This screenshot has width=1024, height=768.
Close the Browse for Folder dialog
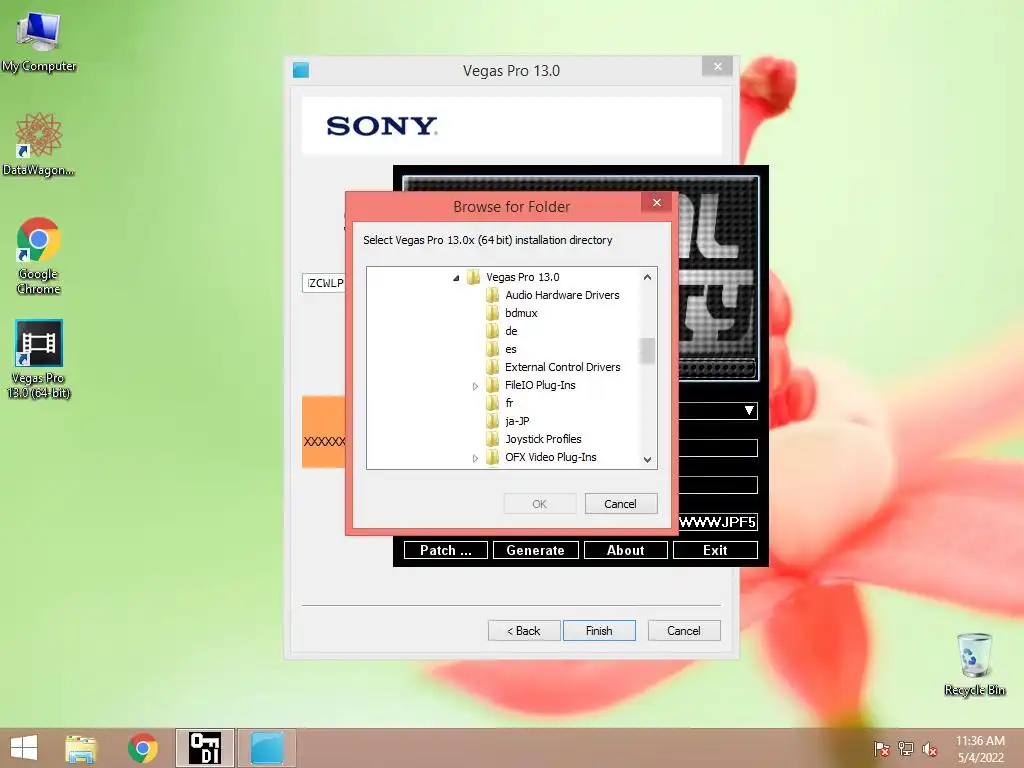pos(657,202)
